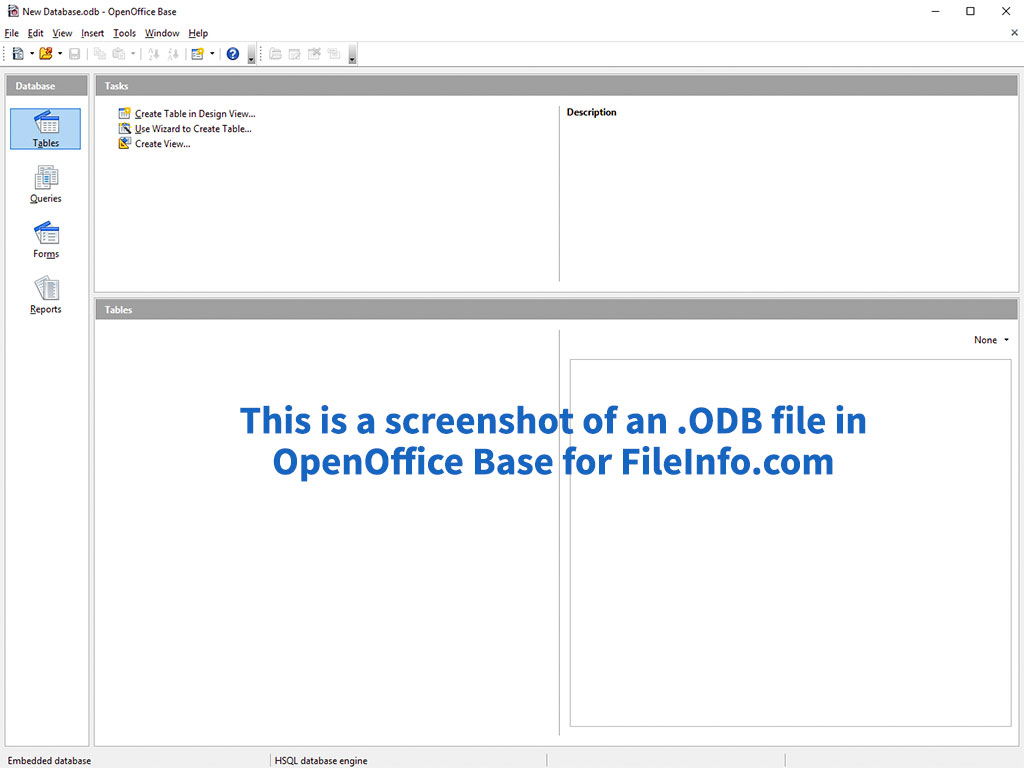1024x768 pixels.
Task: Open the Insert menu
Action: click(x=92, y=33)
